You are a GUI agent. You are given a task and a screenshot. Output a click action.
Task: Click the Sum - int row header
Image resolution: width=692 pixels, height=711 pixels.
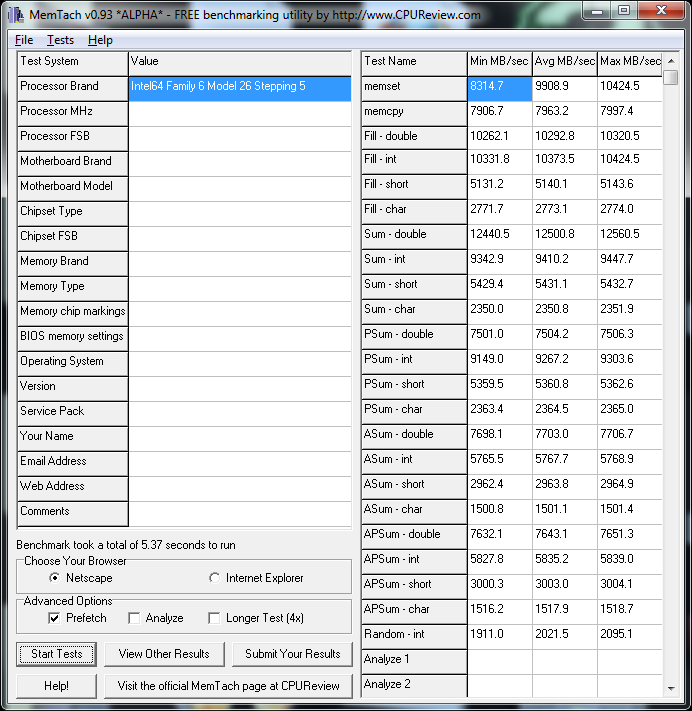point(414,261)
